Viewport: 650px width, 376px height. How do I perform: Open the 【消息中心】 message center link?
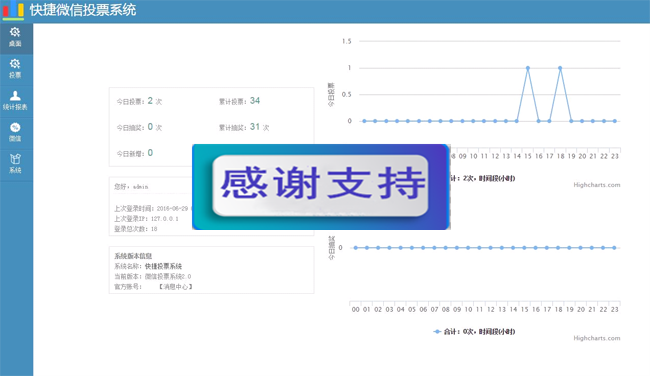coord(176,286)
